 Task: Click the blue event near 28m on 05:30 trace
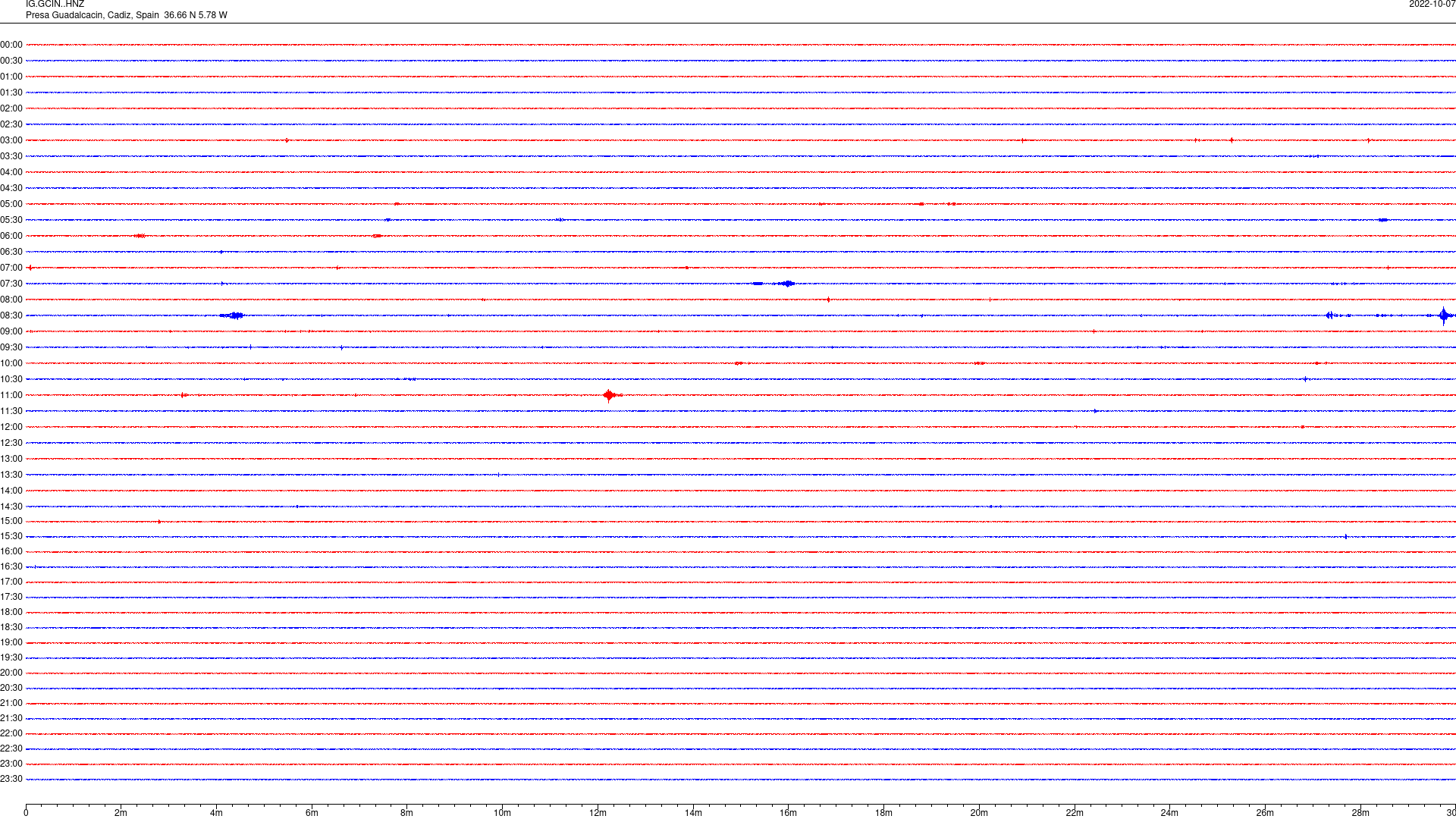click(x=1383, y=220)
